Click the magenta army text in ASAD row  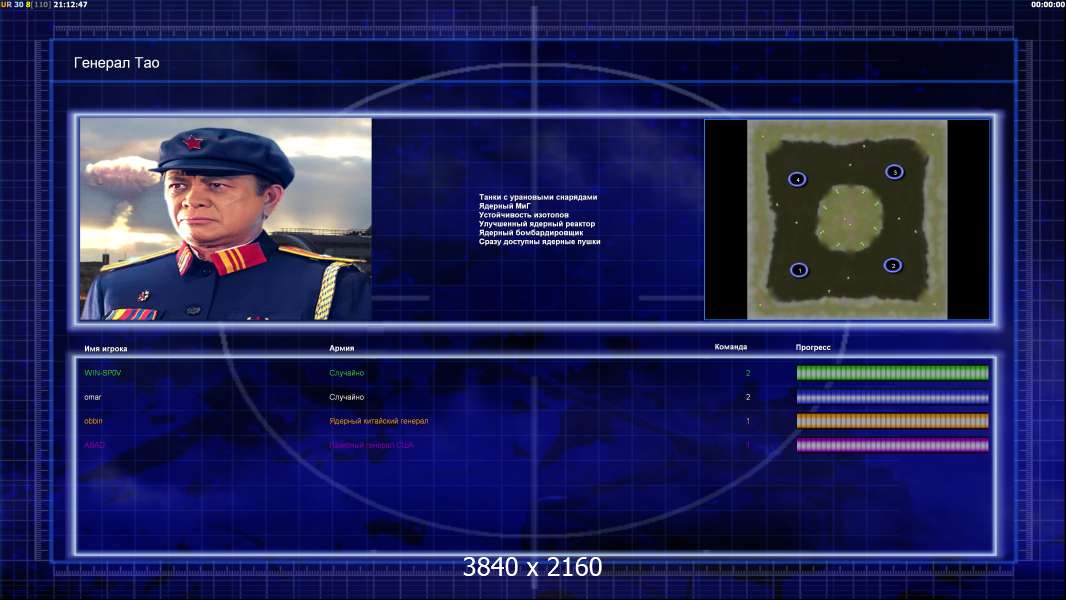371,445
